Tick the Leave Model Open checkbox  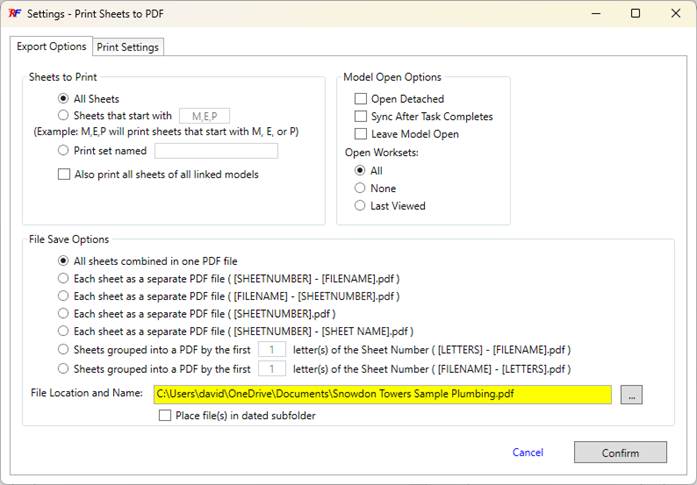tap(360, 134)
